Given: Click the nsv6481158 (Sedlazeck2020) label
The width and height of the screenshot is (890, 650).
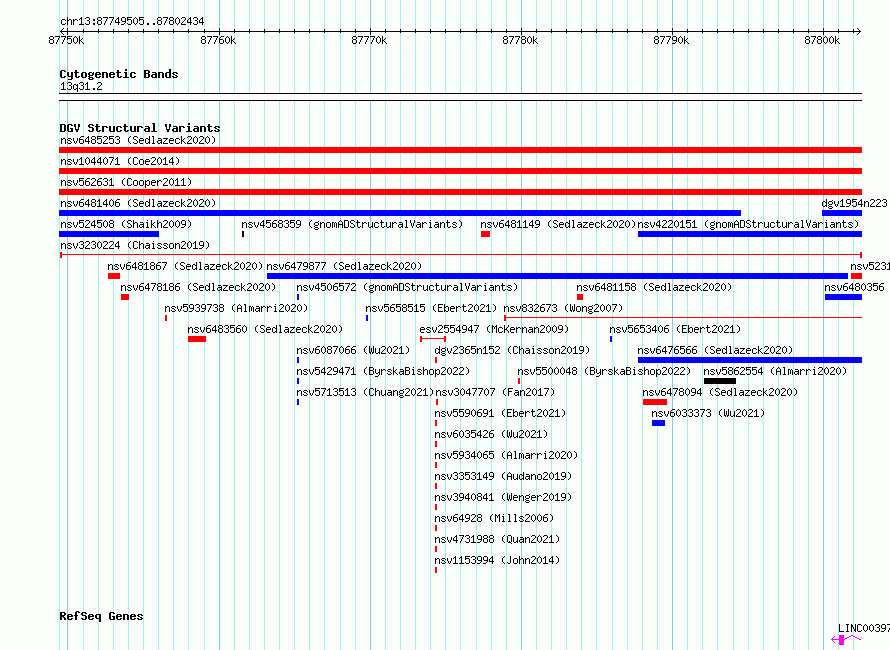Looking at the screenshot, I should tap(654, 287).
